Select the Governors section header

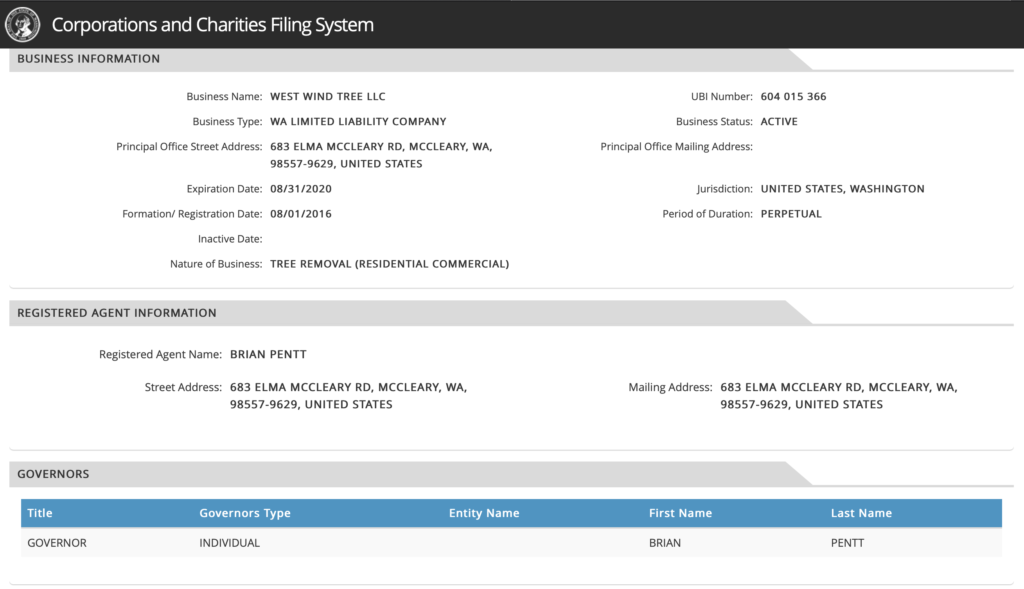(53, 474)
